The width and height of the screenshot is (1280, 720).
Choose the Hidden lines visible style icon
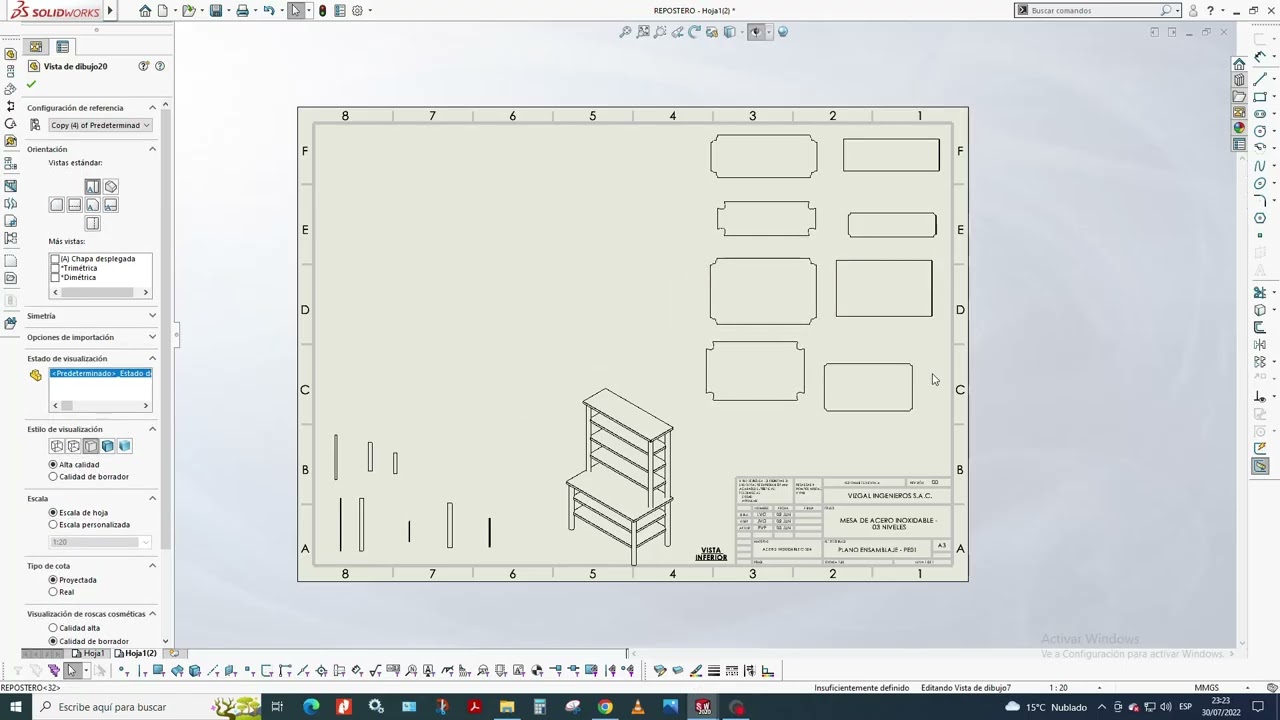coord(74,446)
